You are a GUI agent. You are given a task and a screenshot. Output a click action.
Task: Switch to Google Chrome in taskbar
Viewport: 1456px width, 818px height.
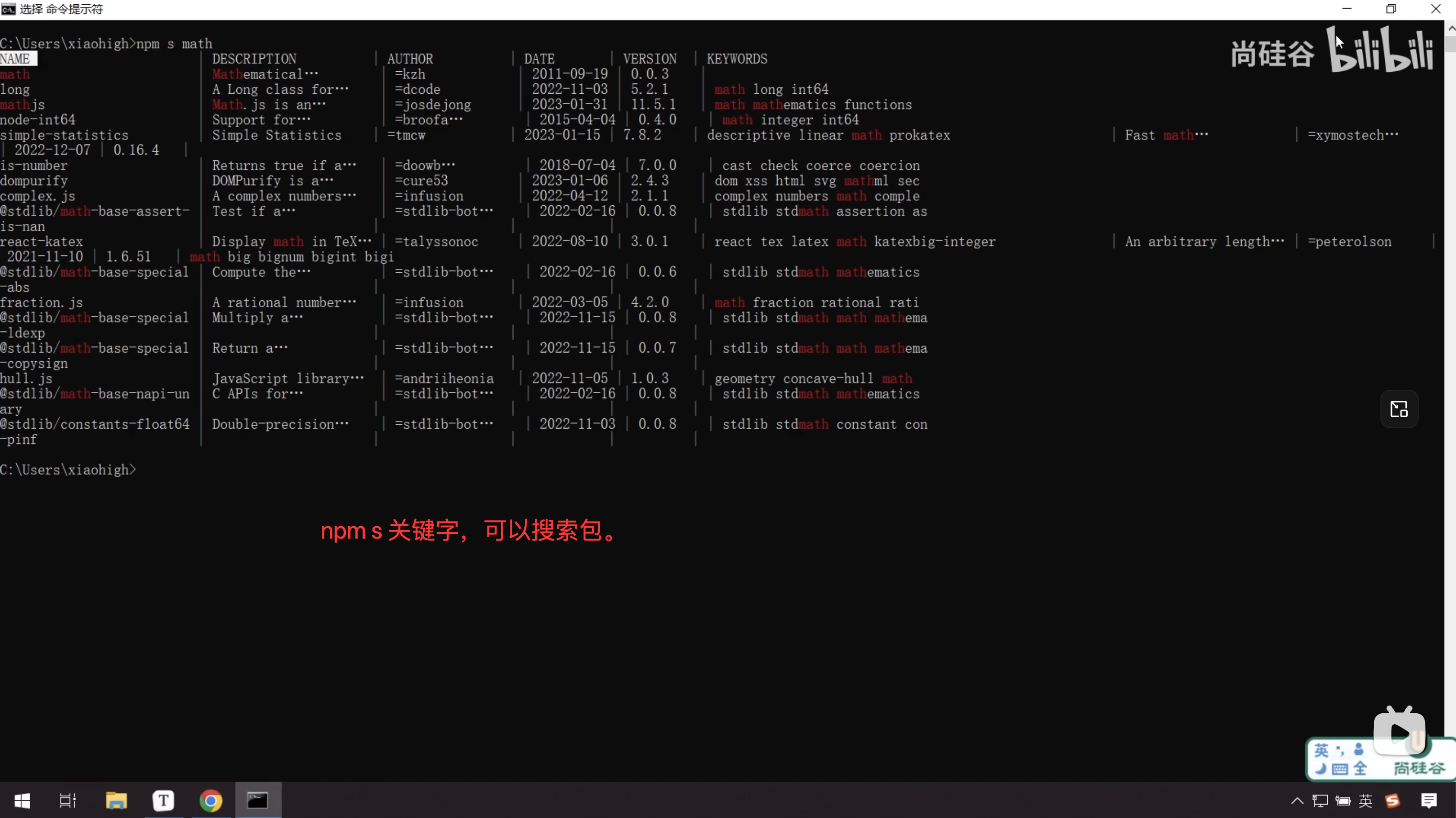211,800
